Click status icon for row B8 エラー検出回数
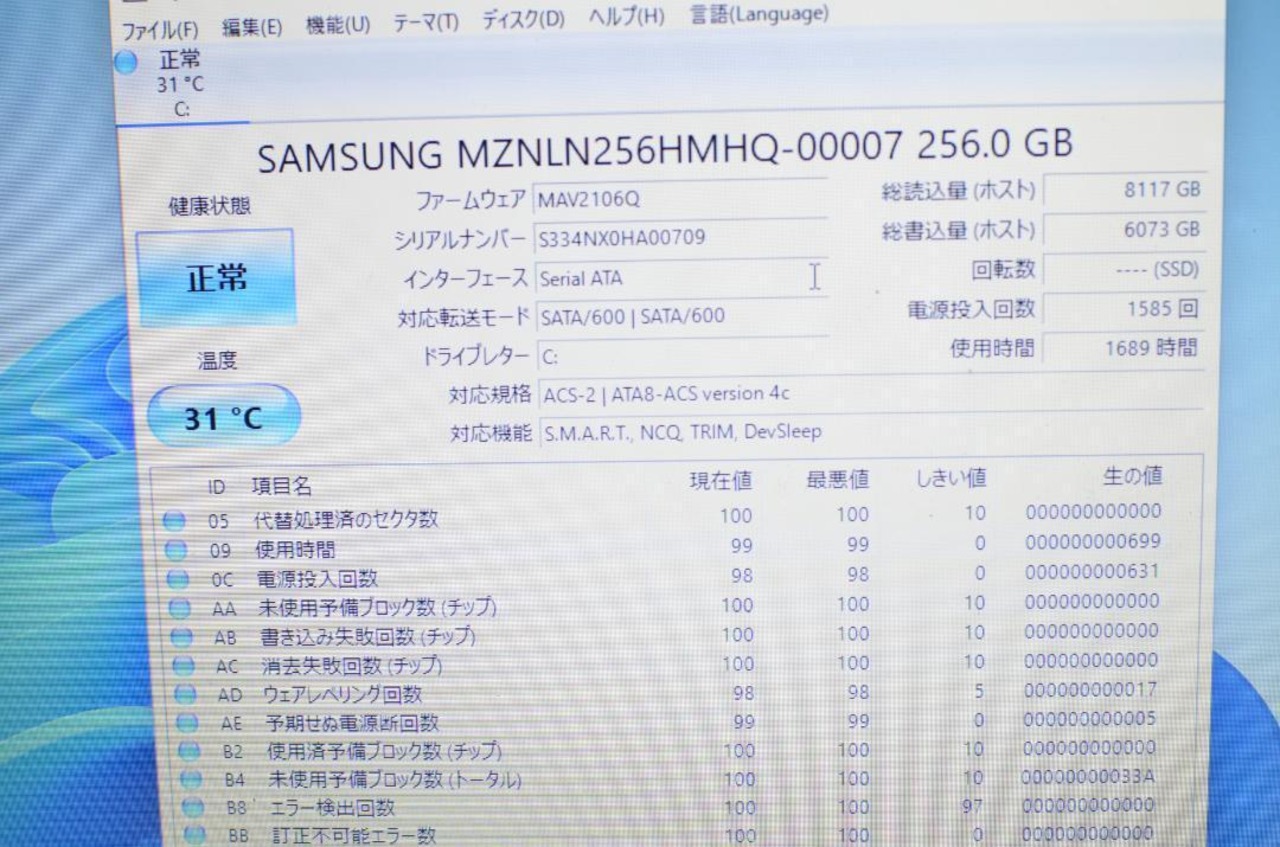 pyautogui.click(x=194, y=807)
